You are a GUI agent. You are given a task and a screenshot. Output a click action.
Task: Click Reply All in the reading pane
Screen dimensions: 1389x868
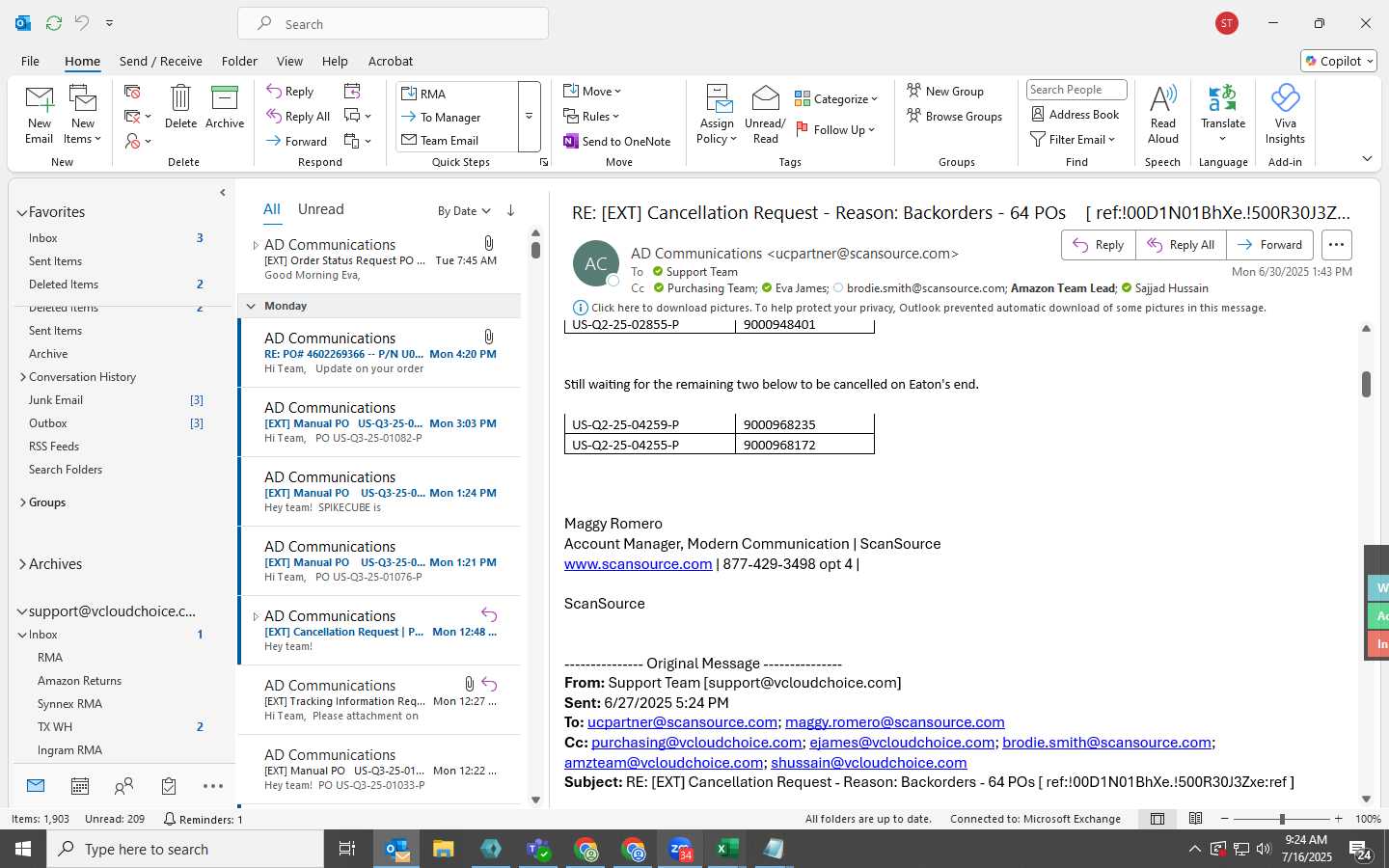(1181, 245)
